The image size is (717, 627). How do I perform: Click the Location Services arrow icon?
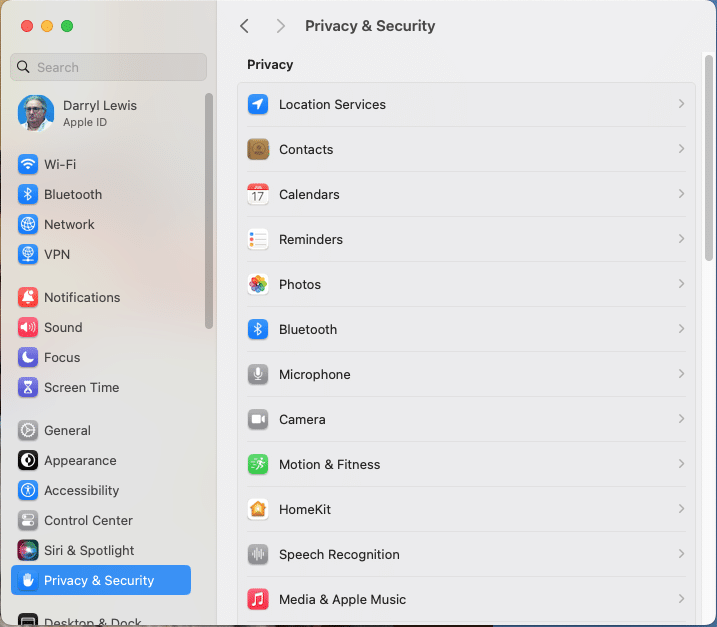point(258,104)
